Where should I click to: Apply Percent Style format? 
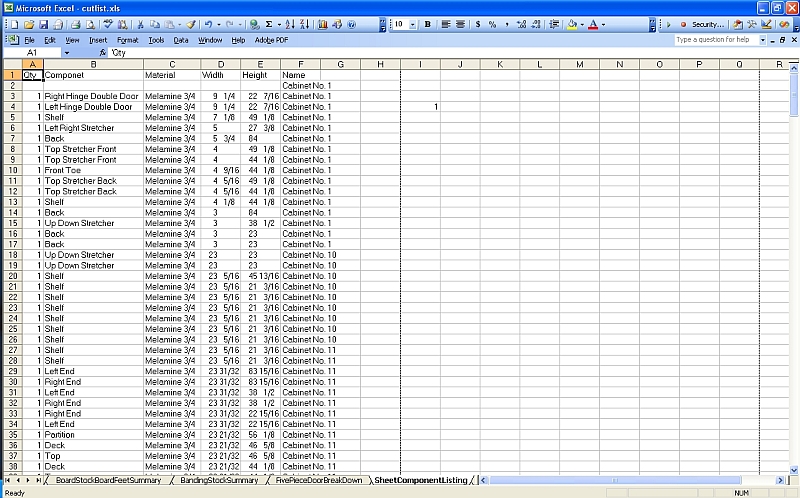(492, 24)
